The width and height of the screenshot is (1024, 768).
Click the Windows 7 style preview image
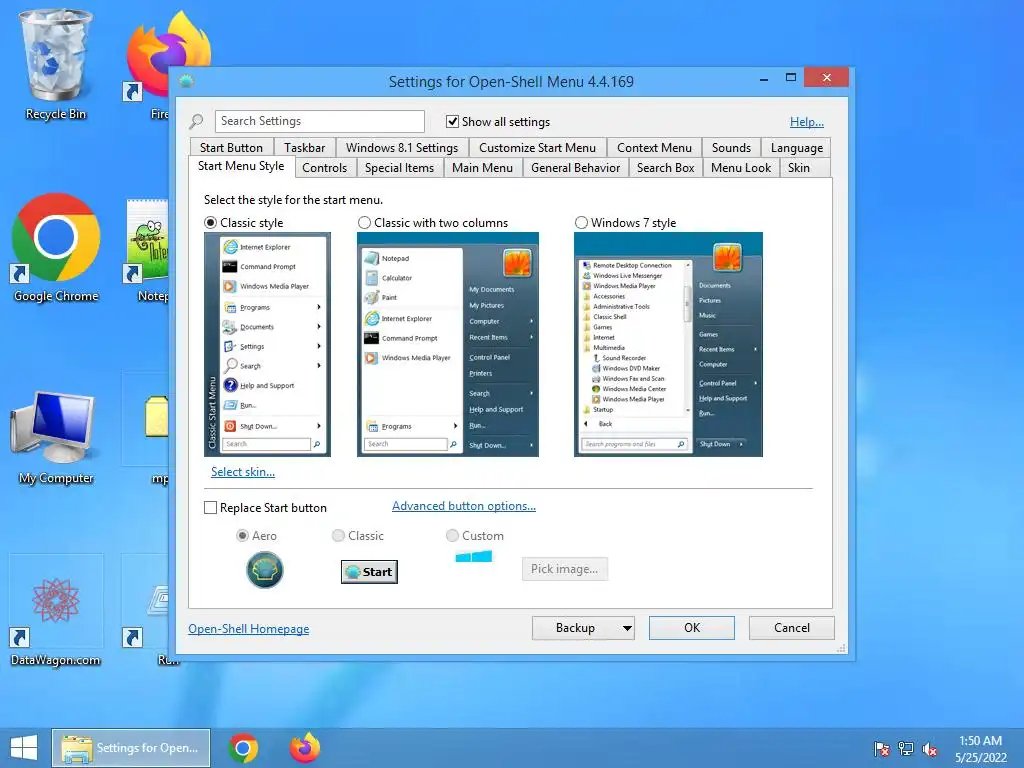(668, 344)
